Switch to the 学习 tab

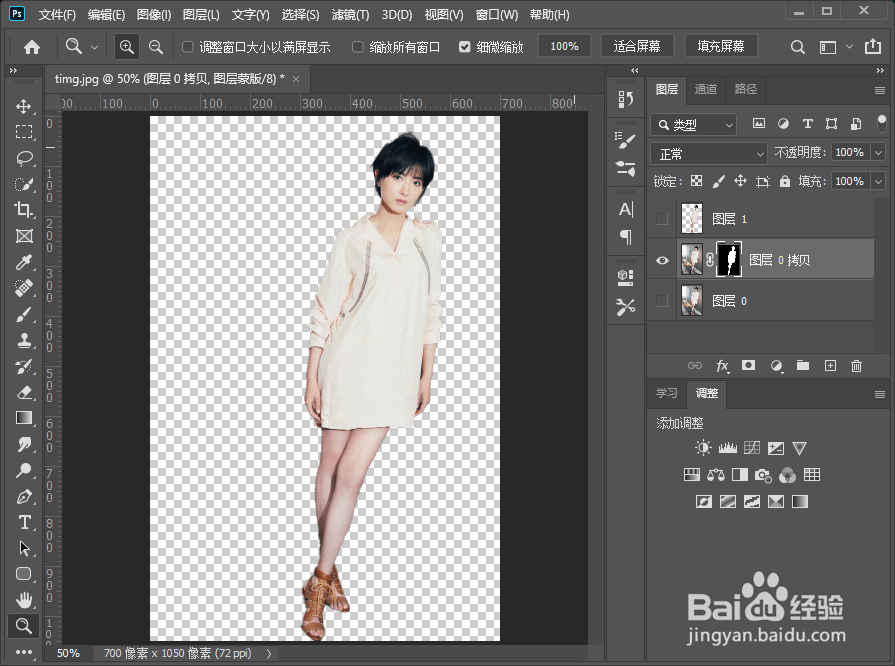[666, 393]
